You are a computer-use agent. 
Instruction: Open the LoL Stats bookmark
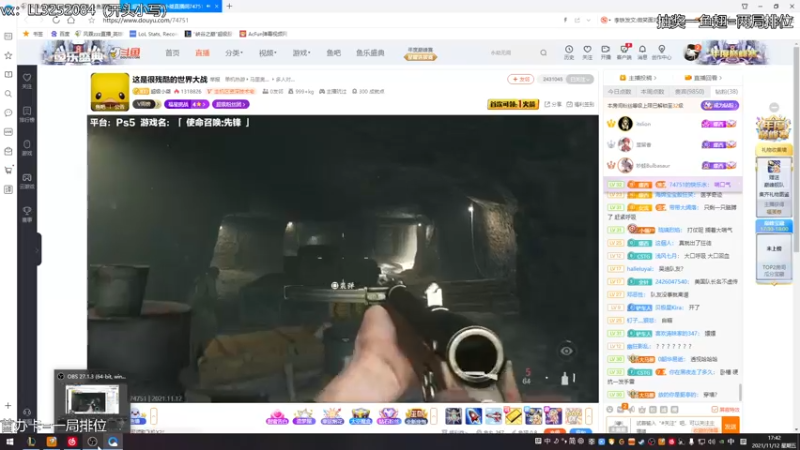tap(153, 34)
